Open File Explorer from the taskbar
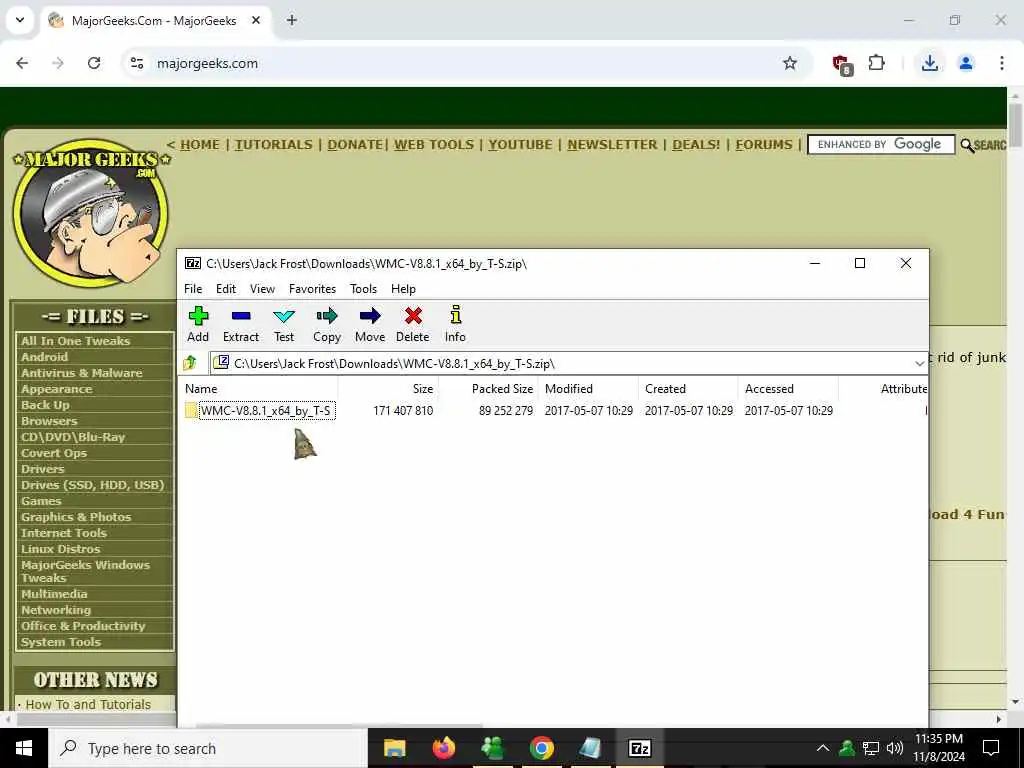Viewport: 1024px width, 768px height. (x=394, y=748)
